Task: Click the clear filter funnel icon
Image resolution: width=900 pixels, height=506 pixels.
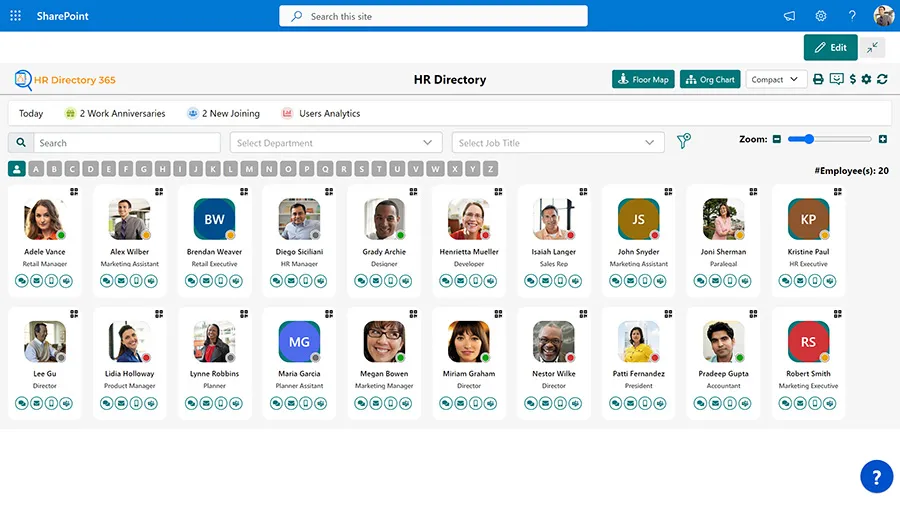Action: [684, 141]
